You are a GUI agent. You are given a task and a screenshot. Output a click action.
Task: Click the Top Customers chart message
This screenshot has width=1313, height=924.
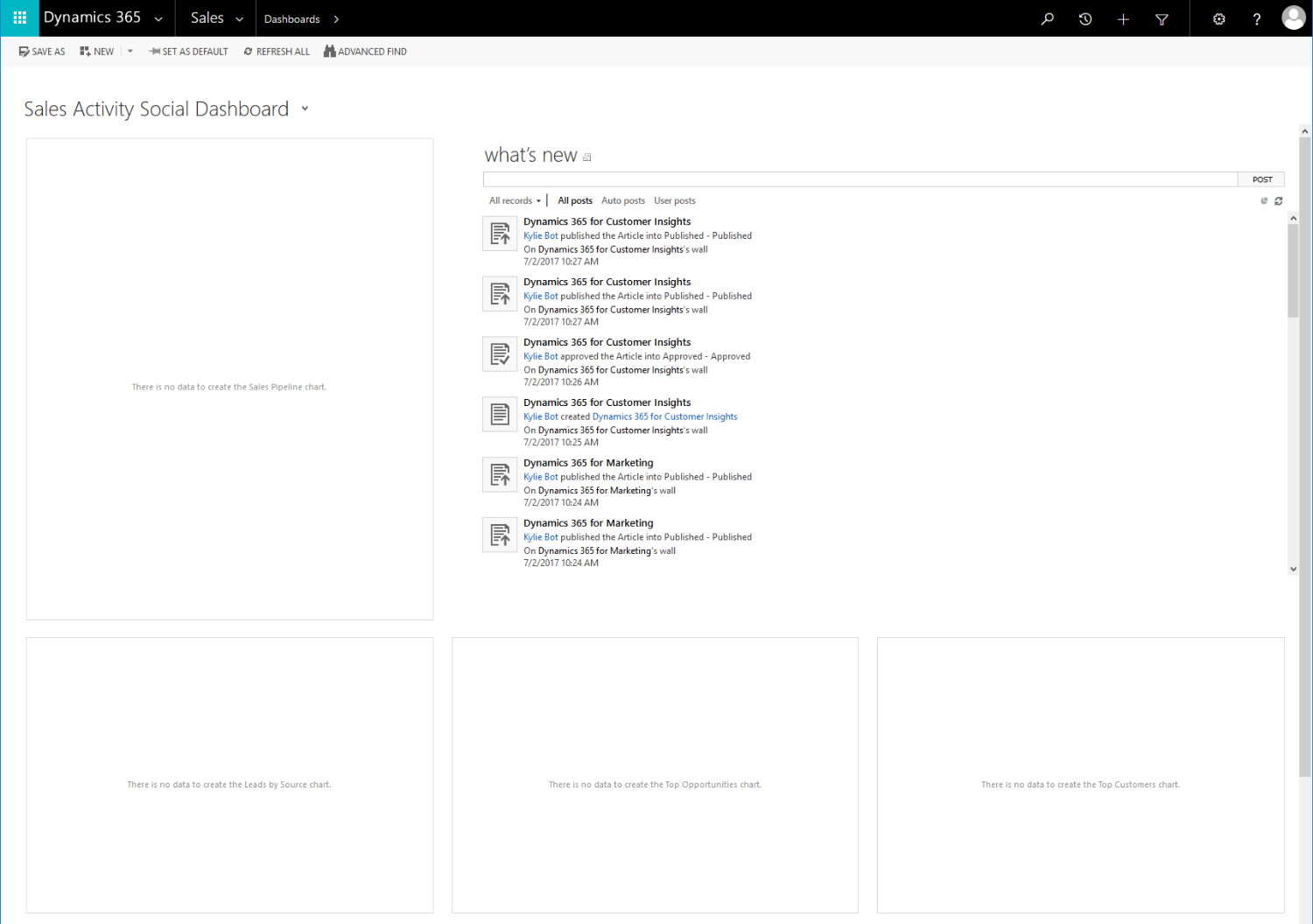click(x=1080, y=785)
